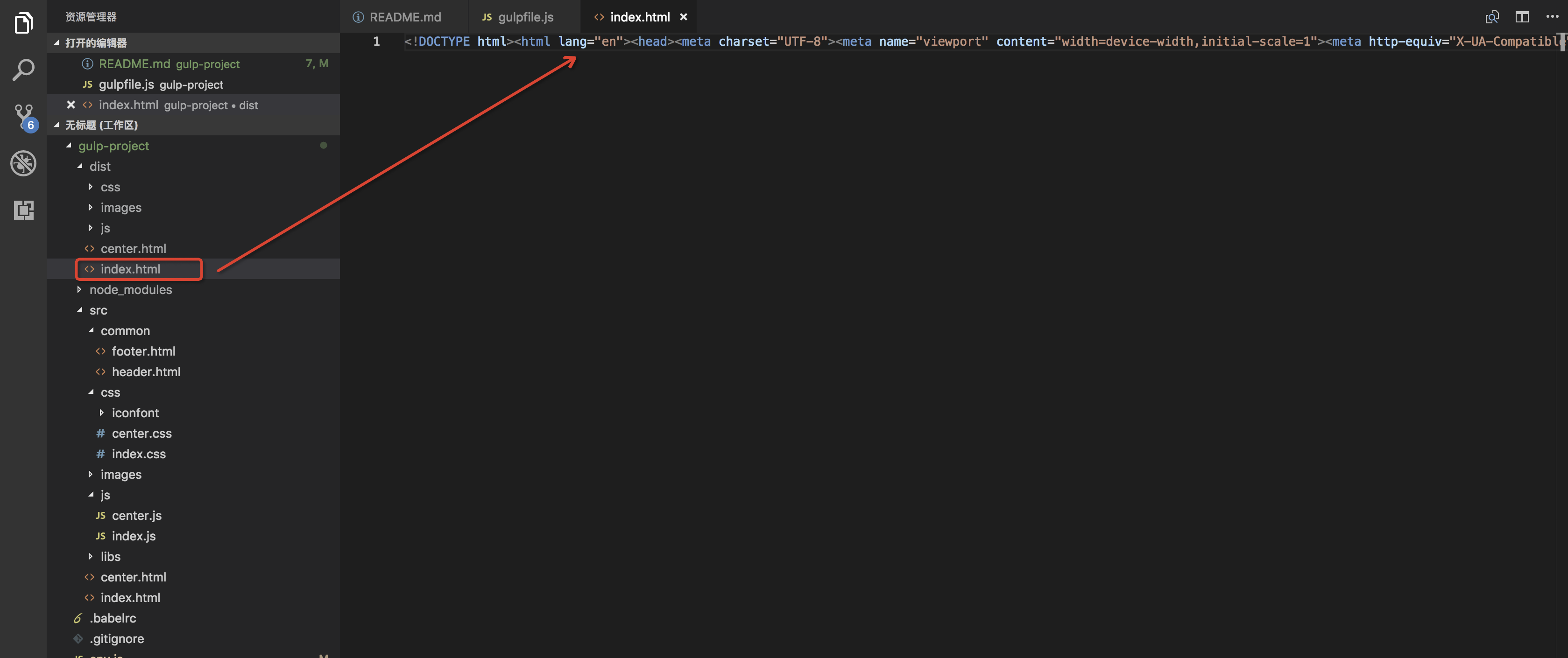Open the Source Control view showing 6 changes
The width and height of the screenshot is (1568, 658).
point(23,116)
